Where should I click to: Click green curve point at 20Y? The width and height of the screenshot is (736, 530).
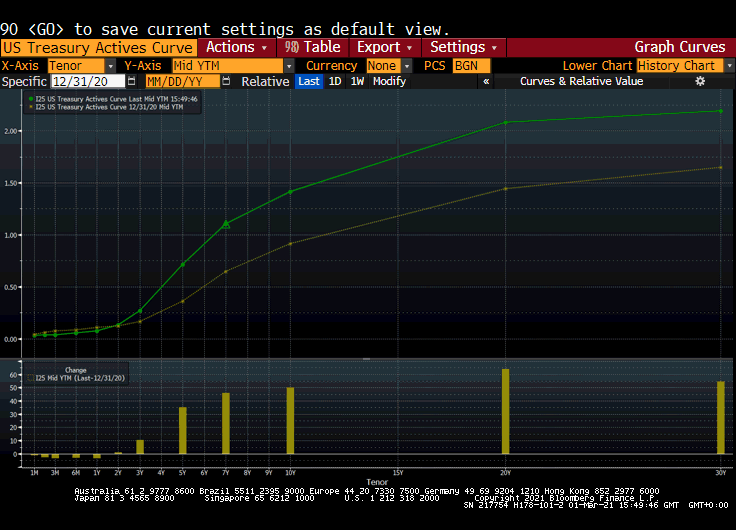tap(506, 123)
